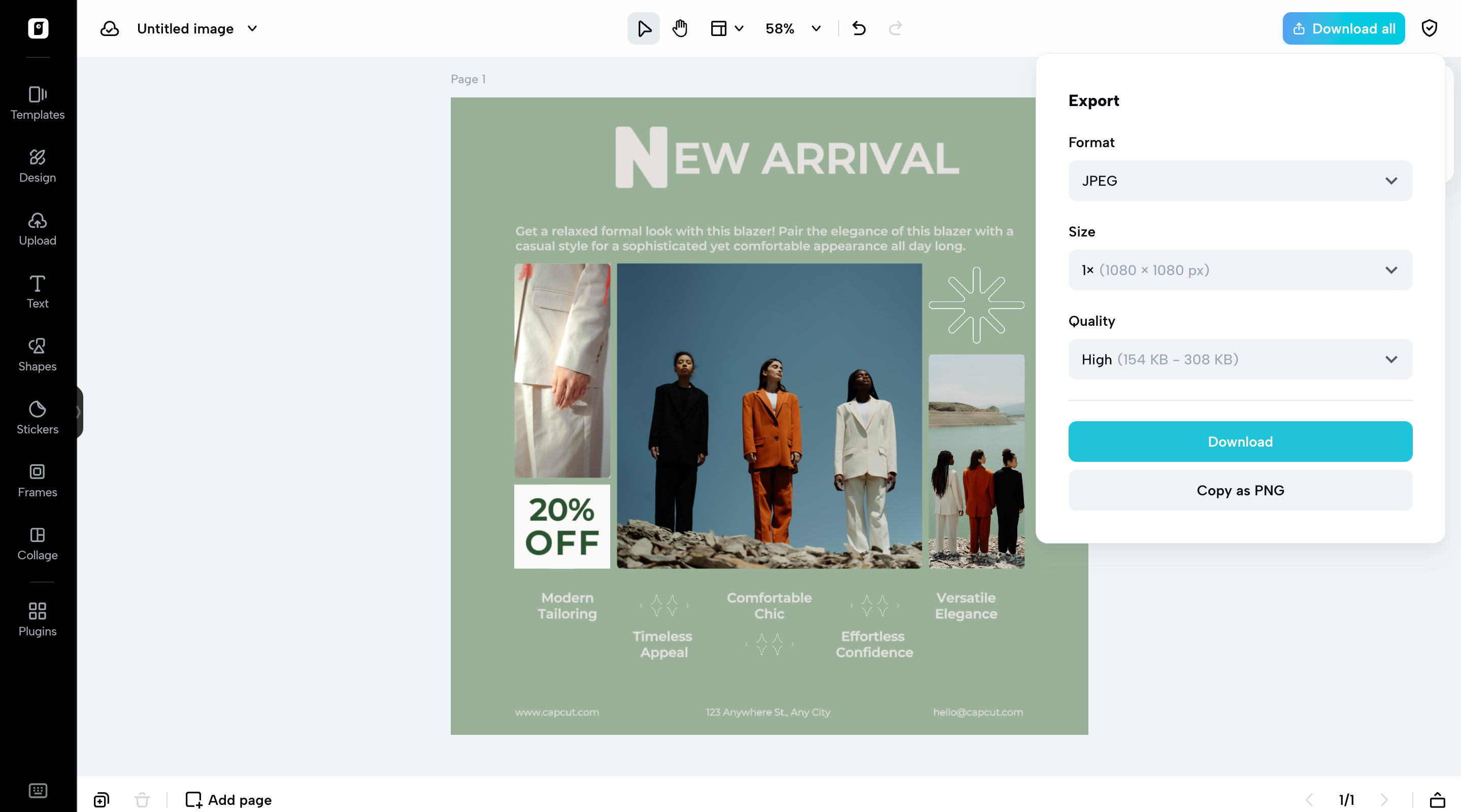Show keyboard shortcuts panel

pyautogui.click(x=38, y=791)
